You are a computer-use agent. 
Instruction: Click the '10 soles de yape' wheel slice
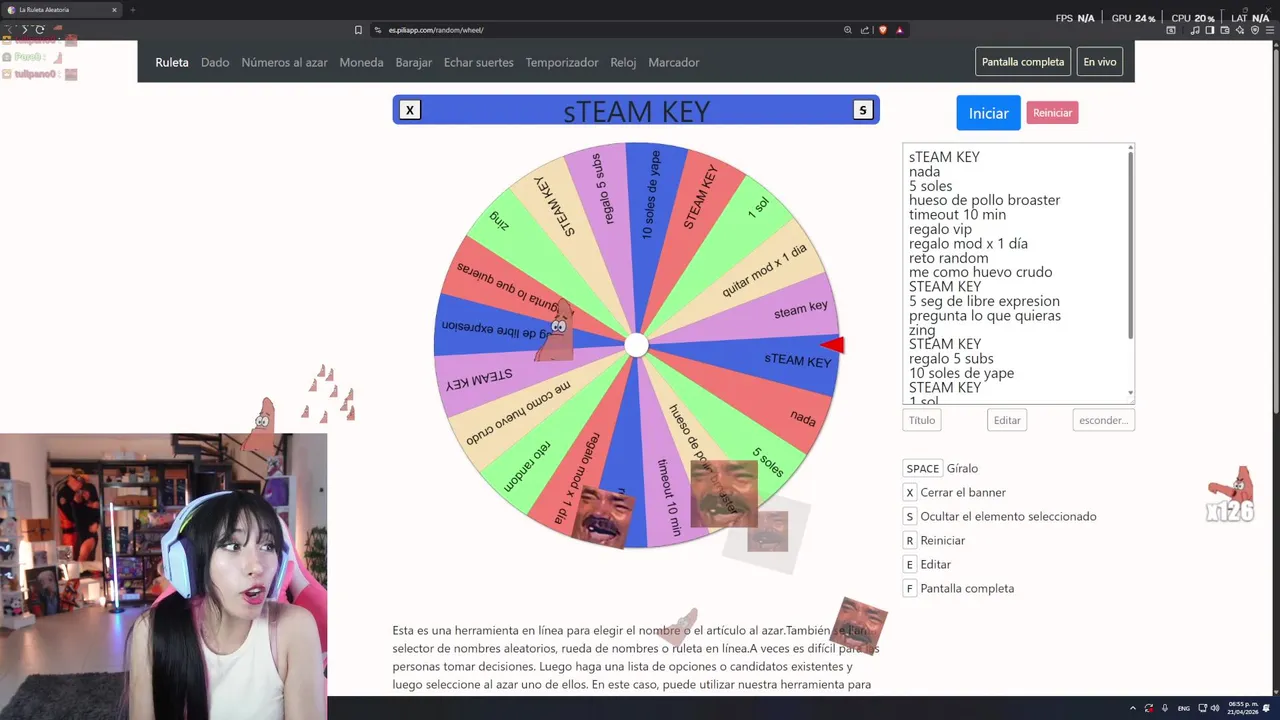pyautogui.click(x=652, y=196)
